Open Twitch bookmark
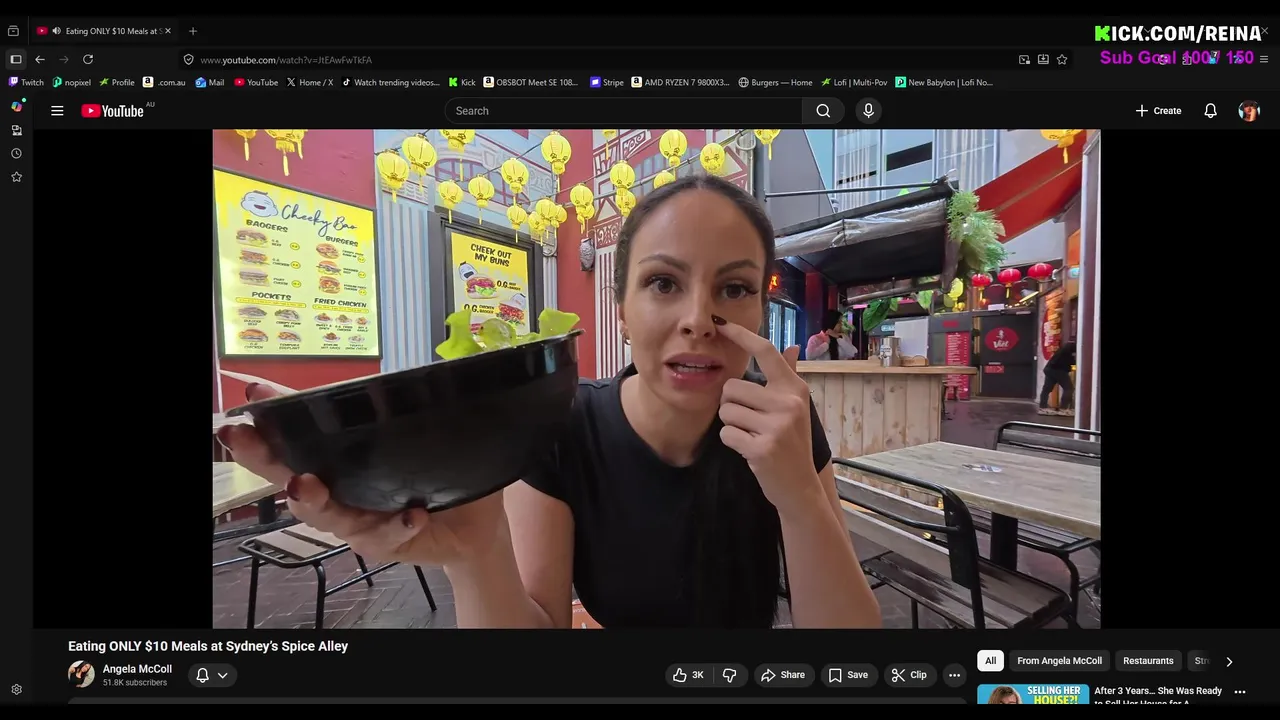Viewport: 1280px width, 720px height. tap(27, 83)
